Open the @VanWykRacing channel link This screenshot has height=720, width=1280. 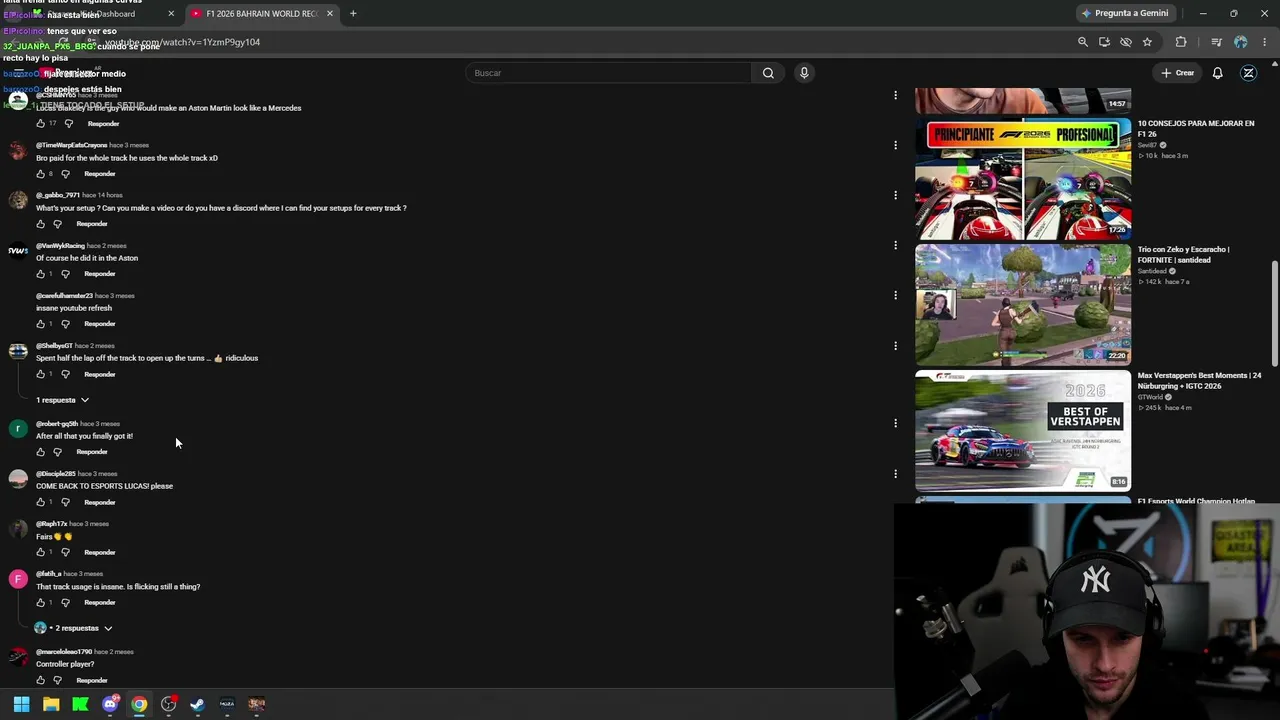(x=61, y=246)
